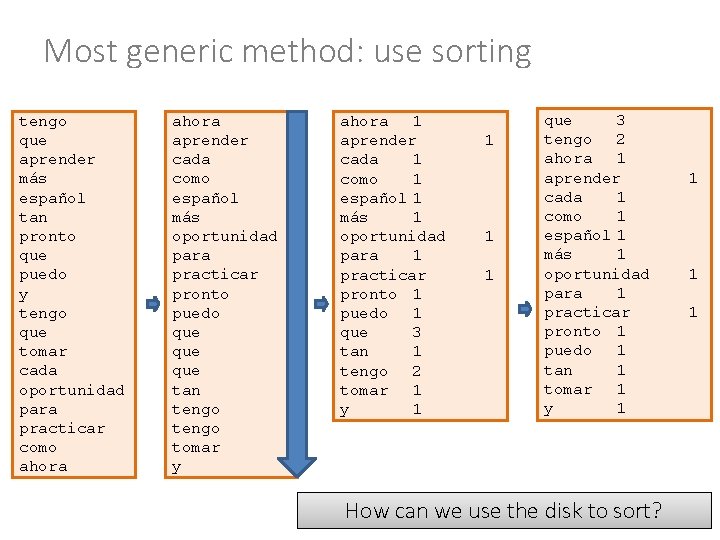Click 'que 3' in the count list
The image size is (720, 540).
click(x=380, y=333)
